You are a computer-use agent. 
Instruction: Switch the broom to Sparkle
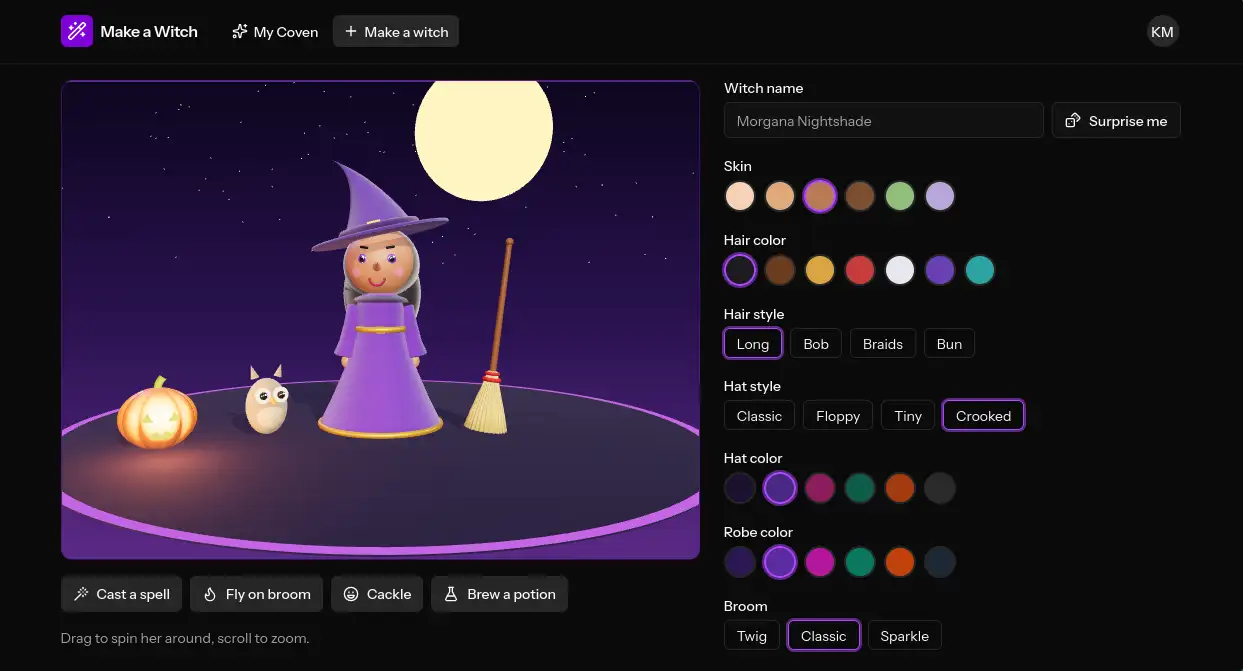point(905,636)
